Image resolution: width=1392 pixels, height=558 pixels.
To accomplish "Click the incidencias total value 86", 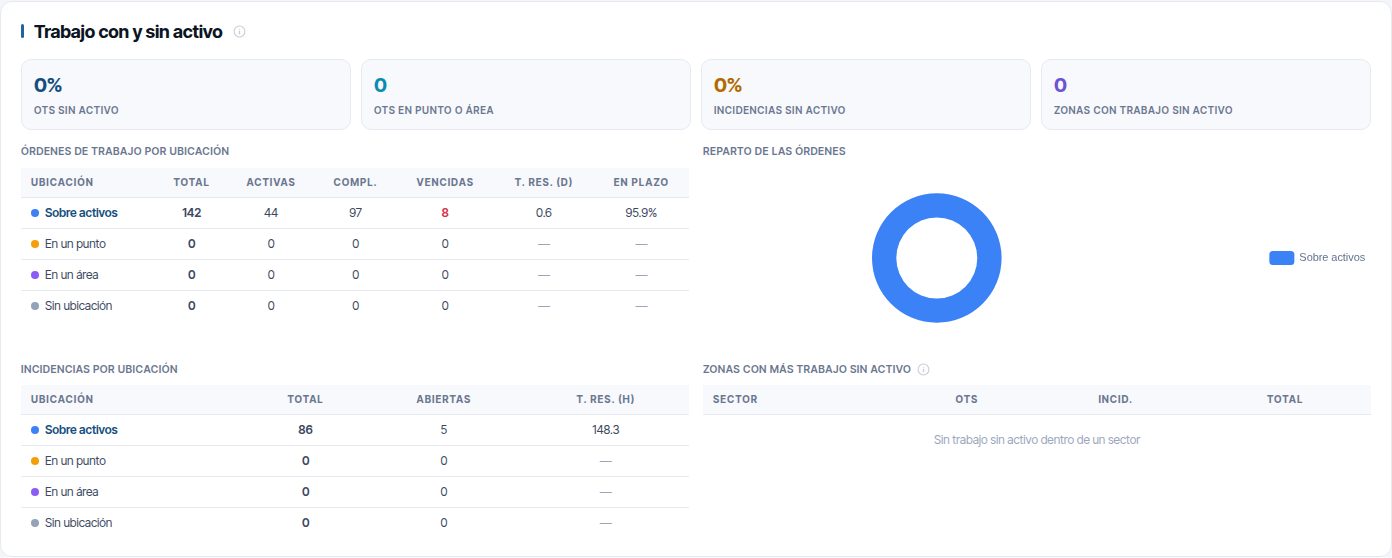I will (x=305, y=430).
